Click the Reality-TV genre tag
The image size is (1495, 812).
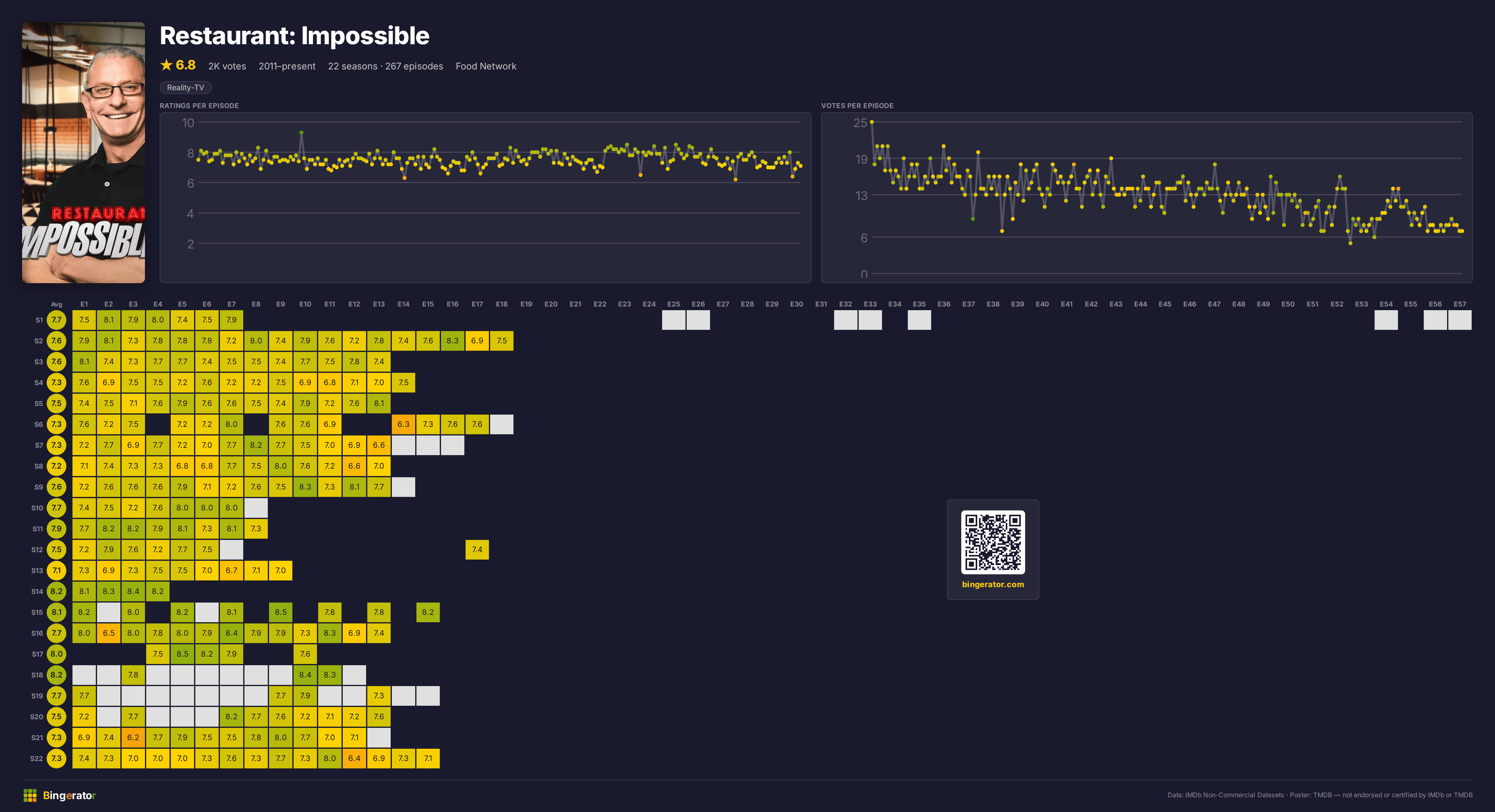tap(186, 88)
